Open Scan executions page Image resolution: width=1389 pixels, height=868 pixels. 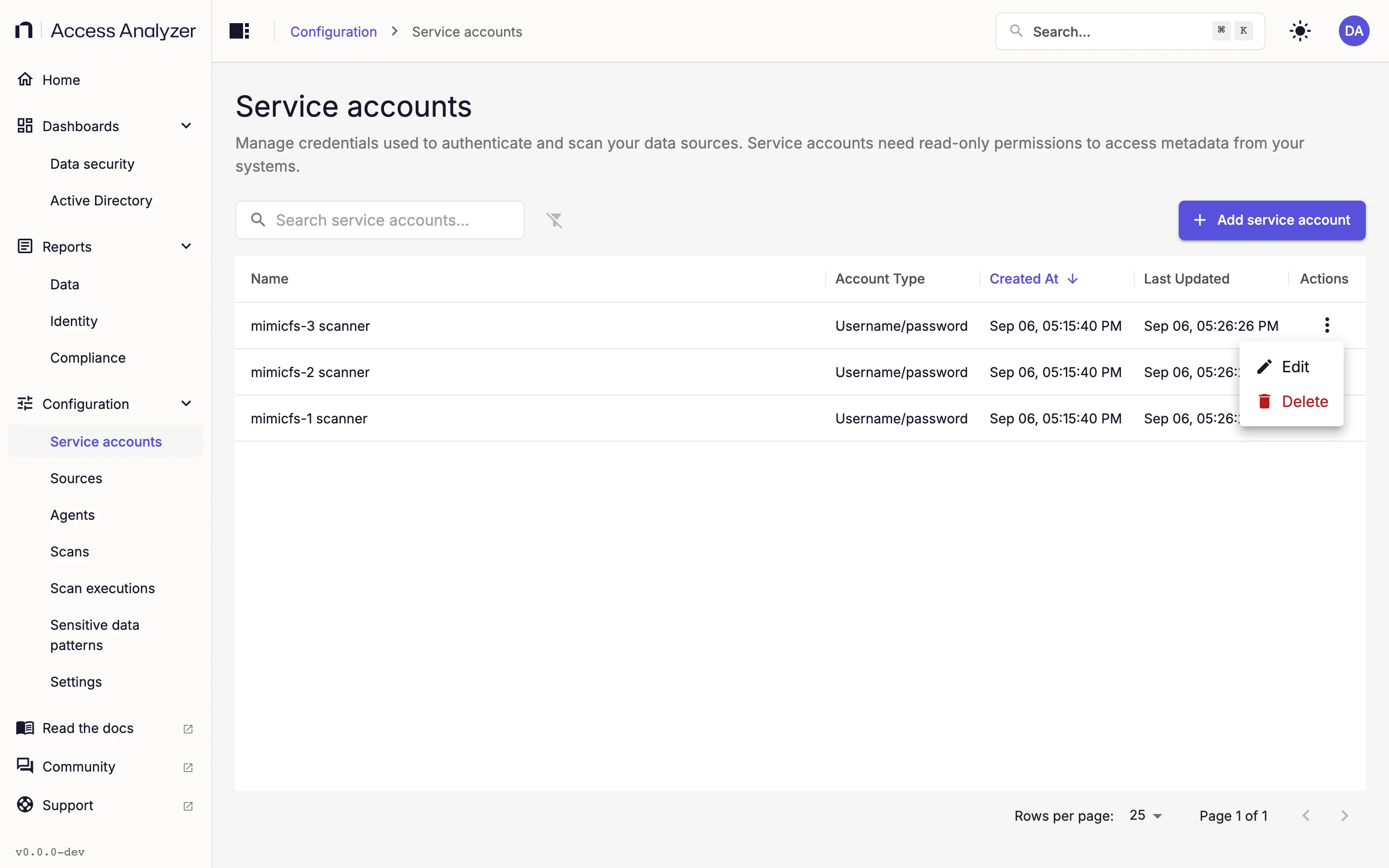[x=102, y=588]
